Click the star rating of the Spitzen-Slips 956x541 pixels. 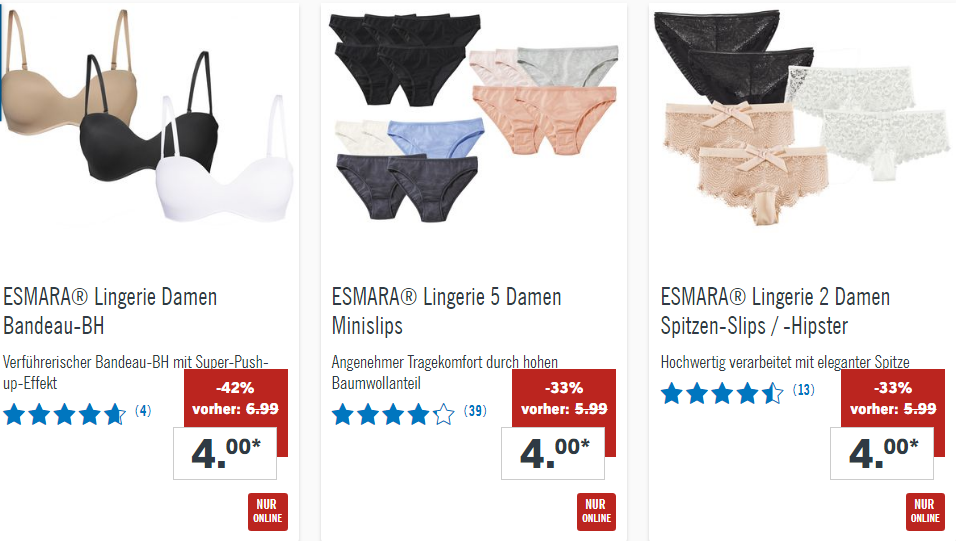pyautogui.click(x=722, y=393)
